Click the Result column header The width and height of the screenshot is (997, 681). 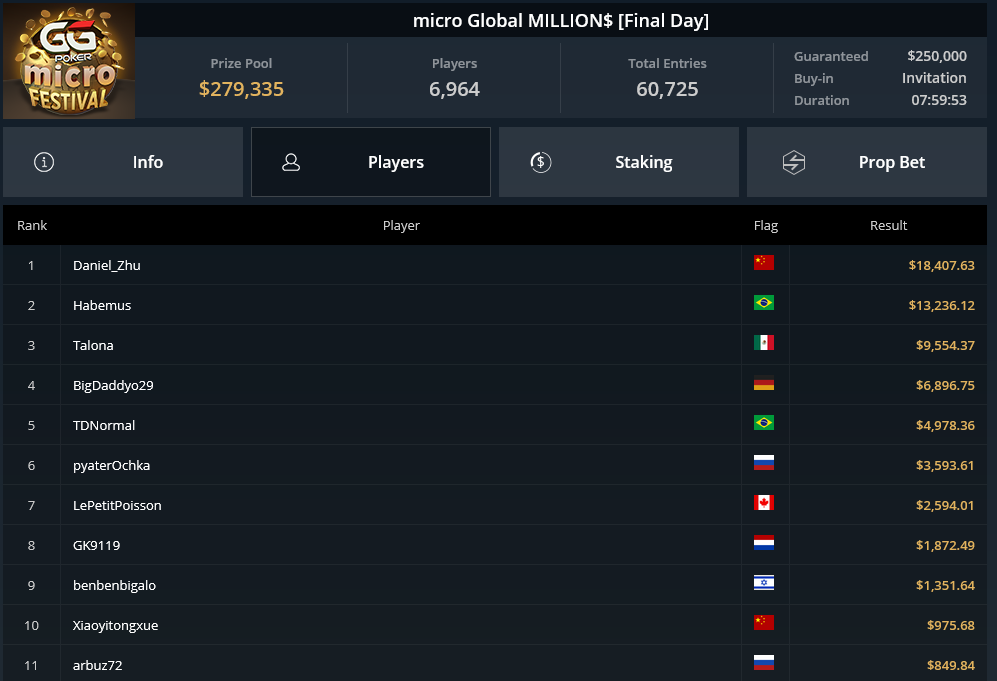click(x=888, y=225)
